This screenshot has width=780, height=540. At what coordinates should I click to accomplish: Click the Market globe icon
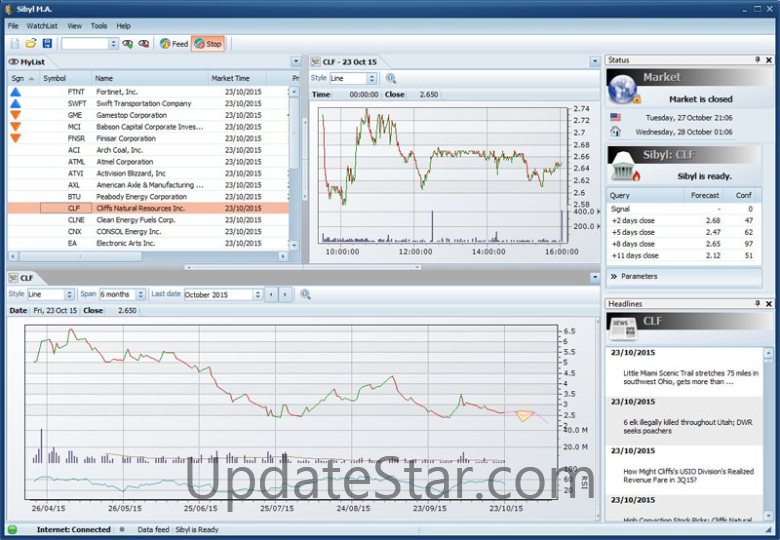pos(623,89)
